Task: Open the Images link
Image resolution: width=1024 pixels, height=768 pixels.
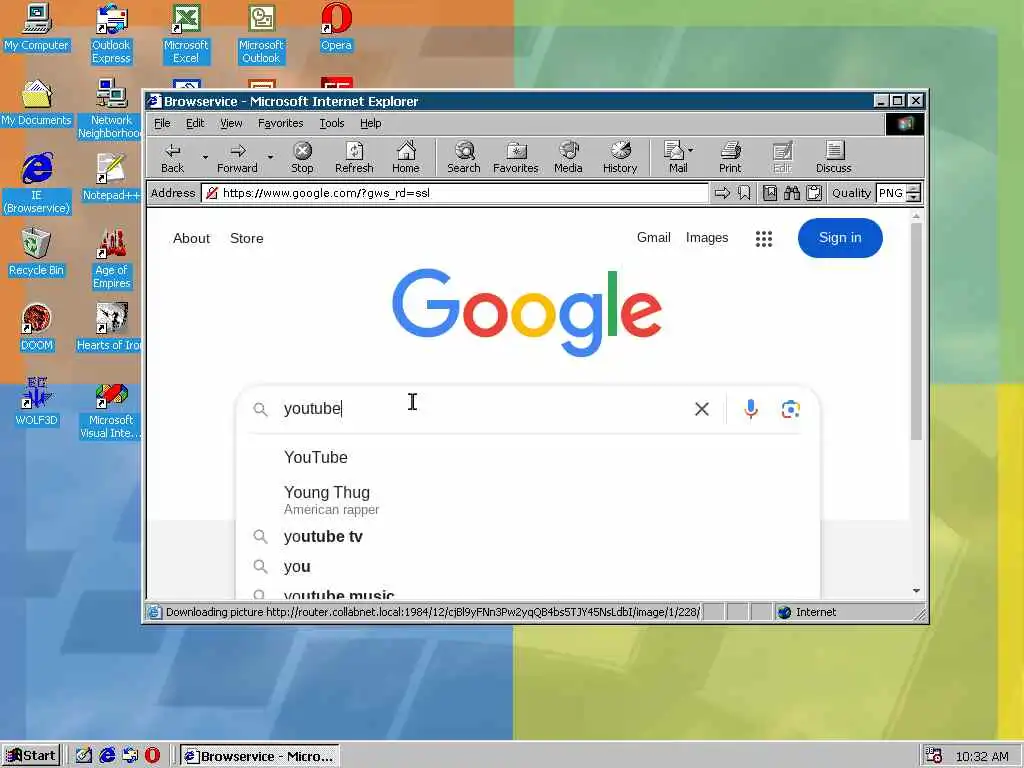Action: pos(707,238)
